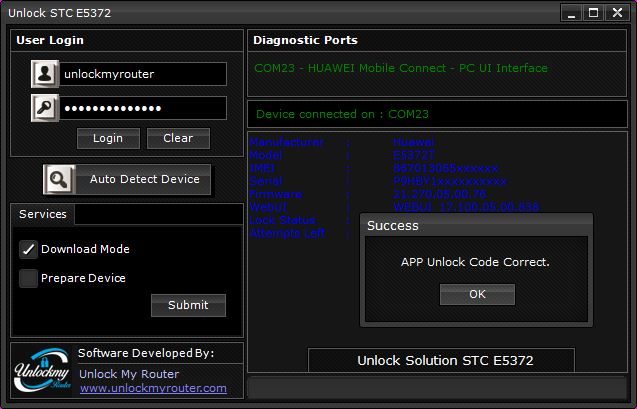The width and height of the screenshot is (637, 409).
Task: Click the Login button
Action: coord(108,138)
